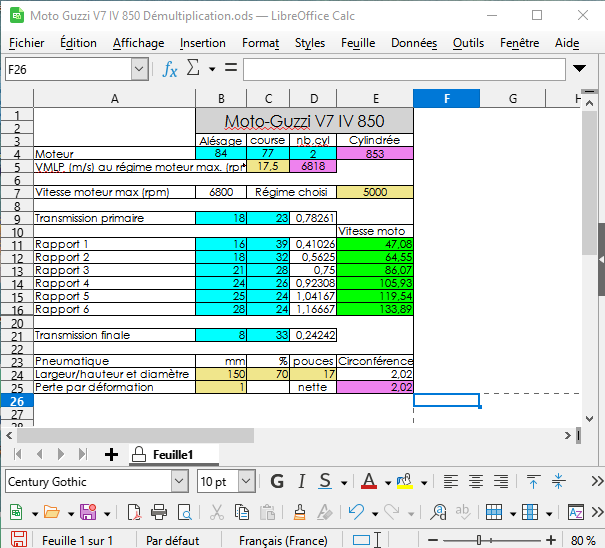This screenshot has width=605, height=548.
Task: Click the Formula equals sign icon
Action: [x=231, y=68]
